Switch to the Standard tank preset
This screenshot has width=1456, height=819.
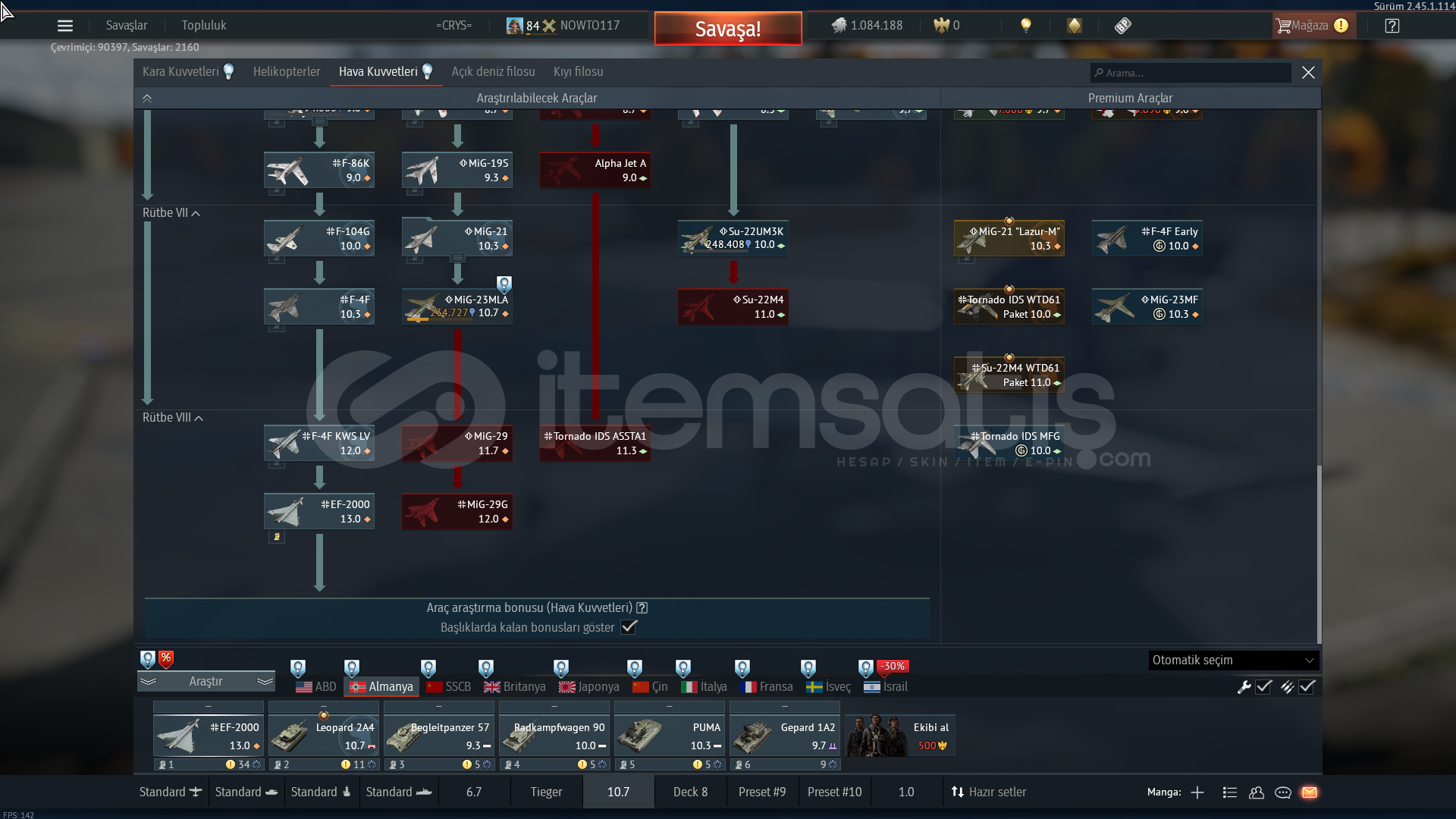246,792
